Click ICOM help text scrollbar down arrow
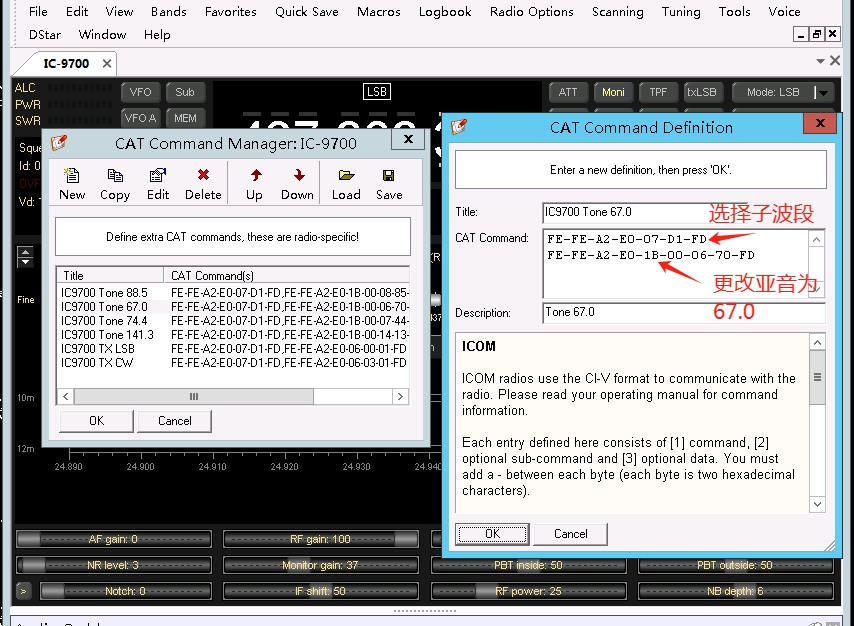Viewport: 854px width, 626px height. (817, 504)
